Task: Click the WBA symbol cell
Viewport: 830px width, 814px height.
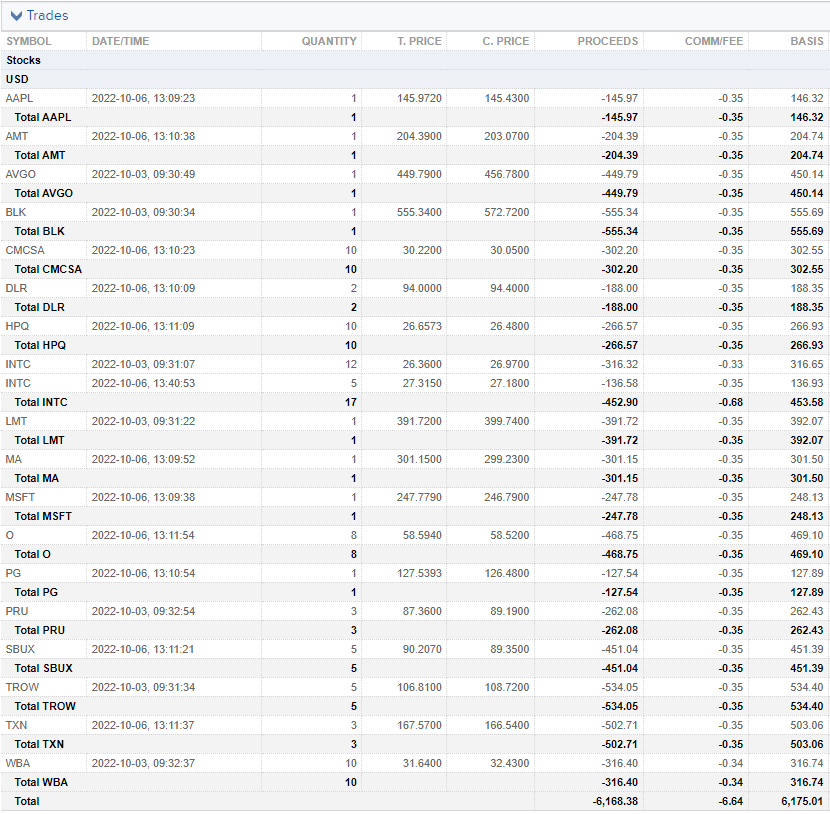Action: click(18, 765)
